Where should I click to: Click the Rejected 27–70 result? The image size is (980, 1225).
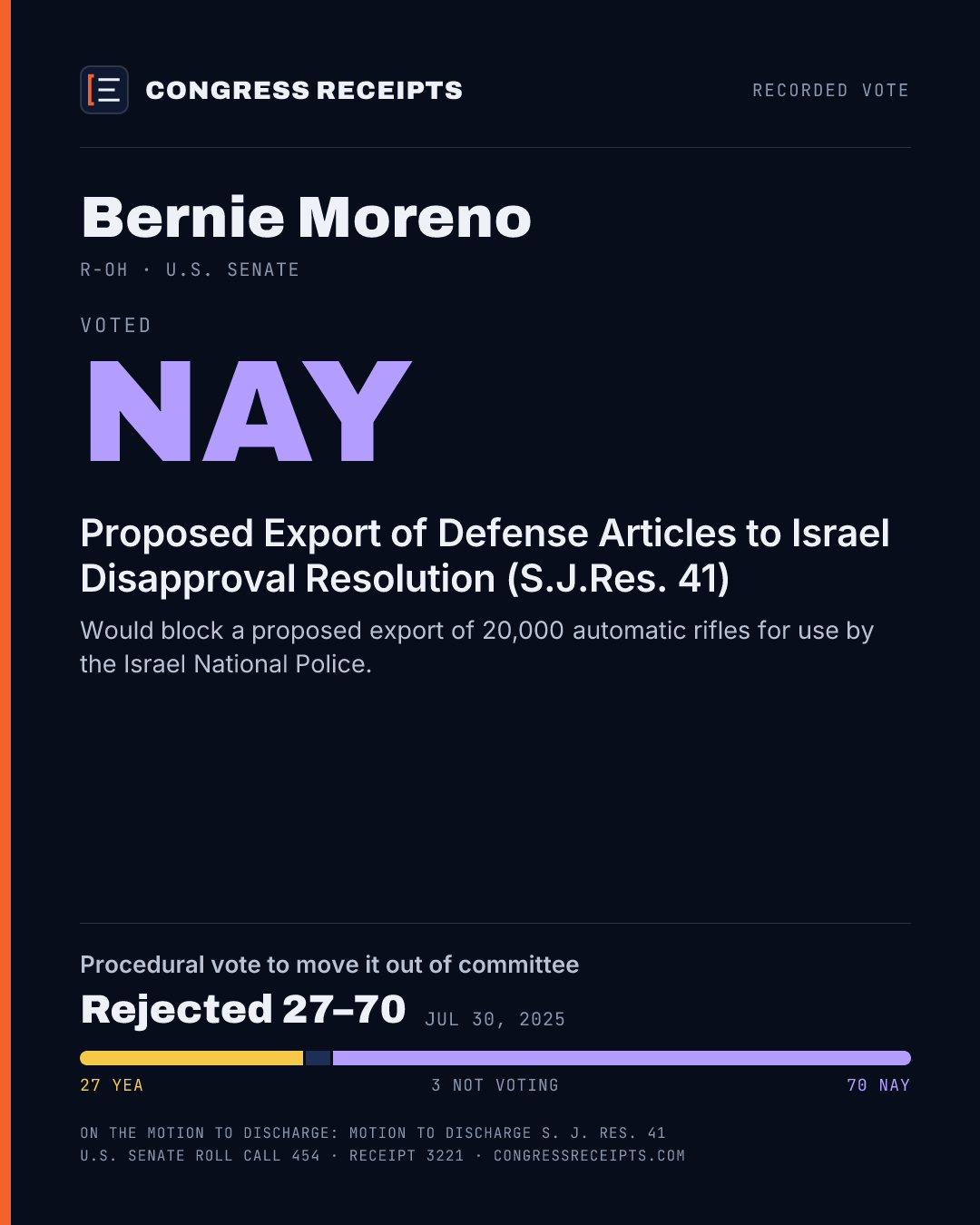pyautogui.click(x=243, y=1009)
